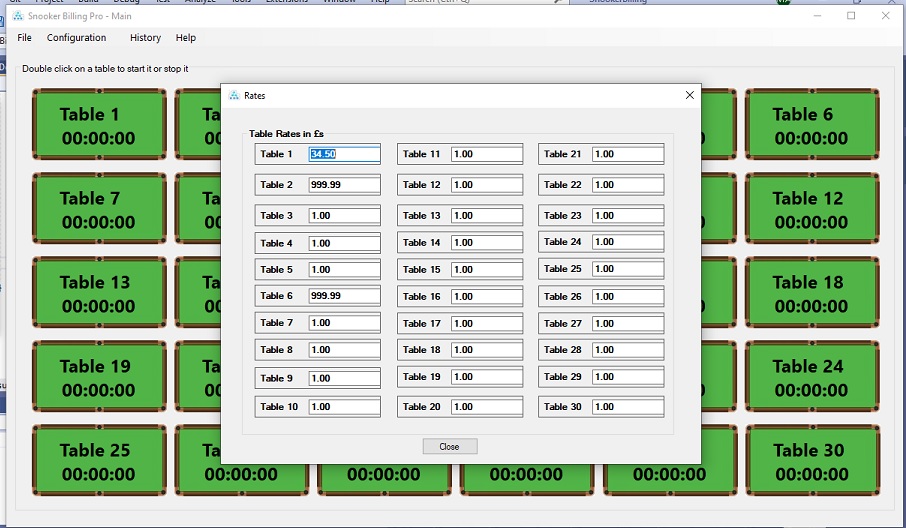Select the Table 11 rate input
The image size is (906, 528).
point(487,154)
